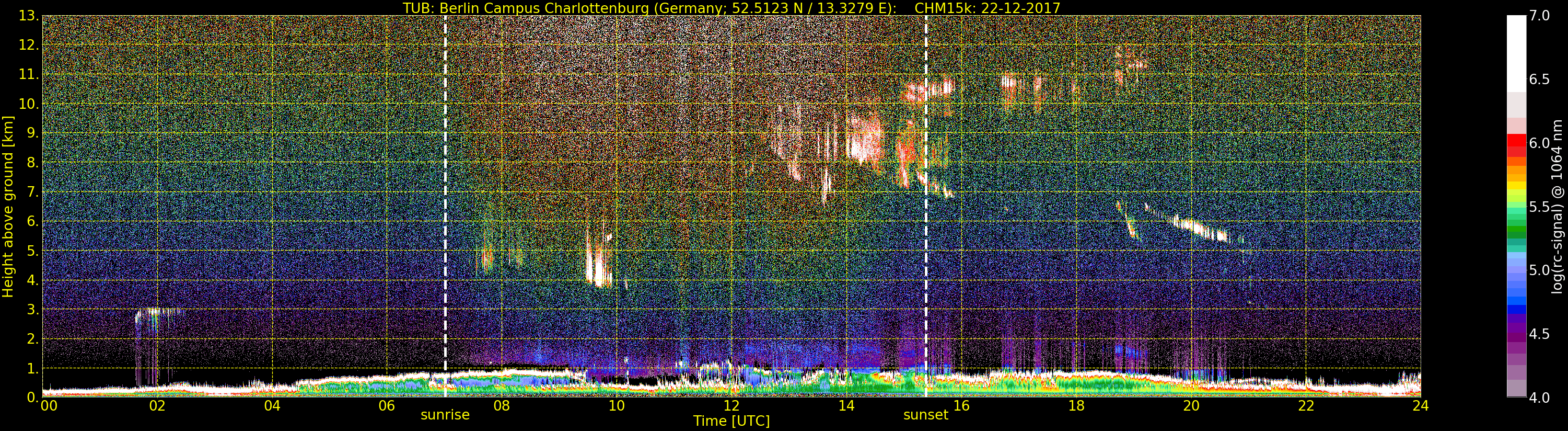Click the colorbar tick value '5.5'
The height and width of the screenshot is (431, 1568).
point(1539,207)
